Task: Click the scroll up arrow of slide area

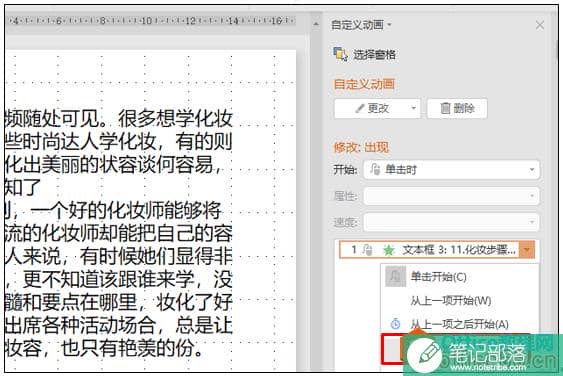Action: 316,24
